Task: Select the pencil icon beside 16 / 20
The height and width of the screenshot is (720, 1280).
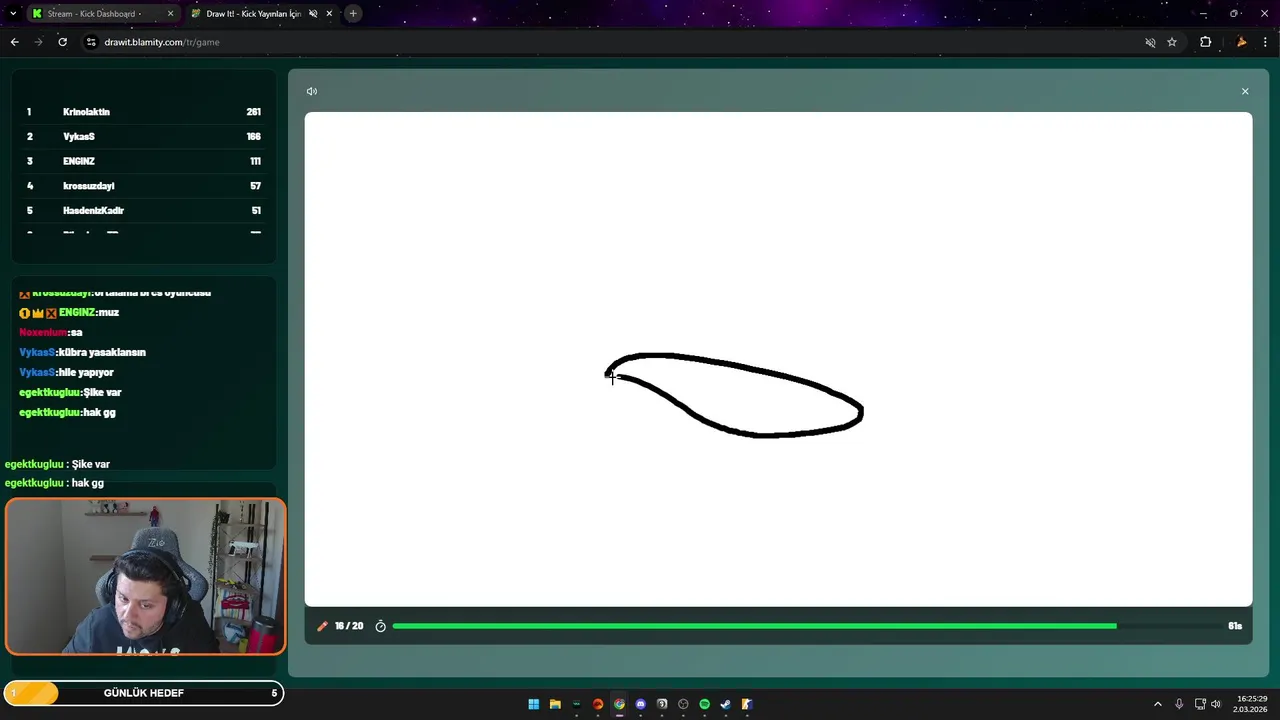Action: tap(322, 626)
